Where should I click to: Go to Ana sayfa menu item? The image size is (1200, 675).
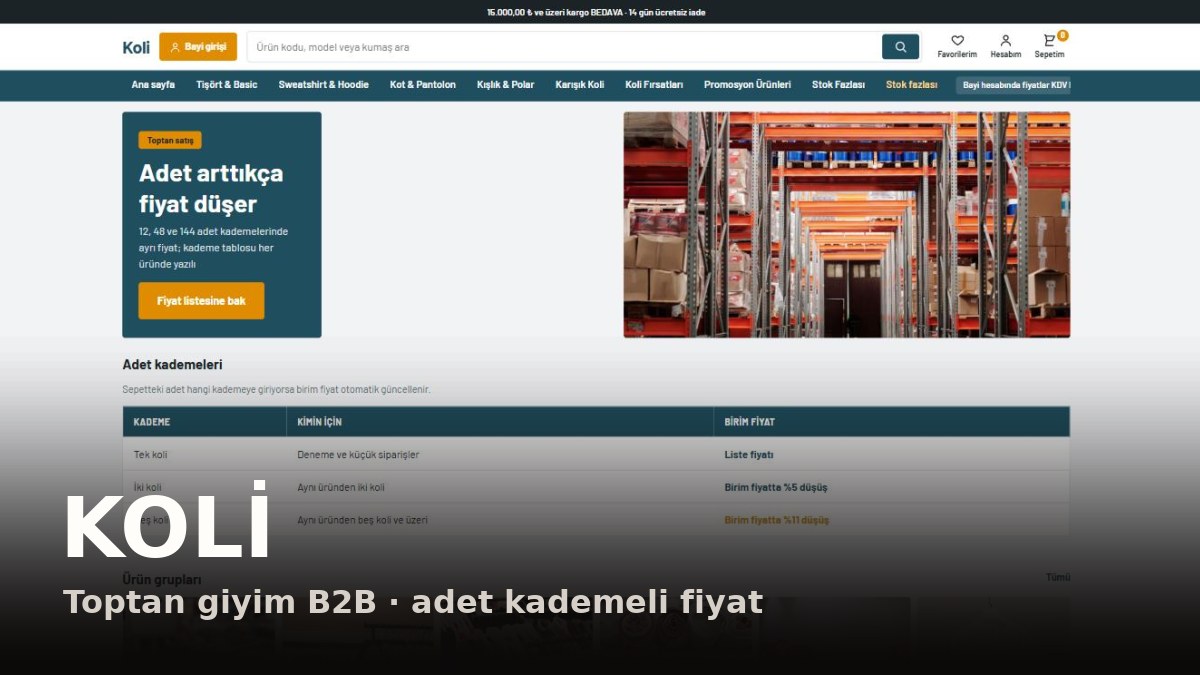click(153, 85)
